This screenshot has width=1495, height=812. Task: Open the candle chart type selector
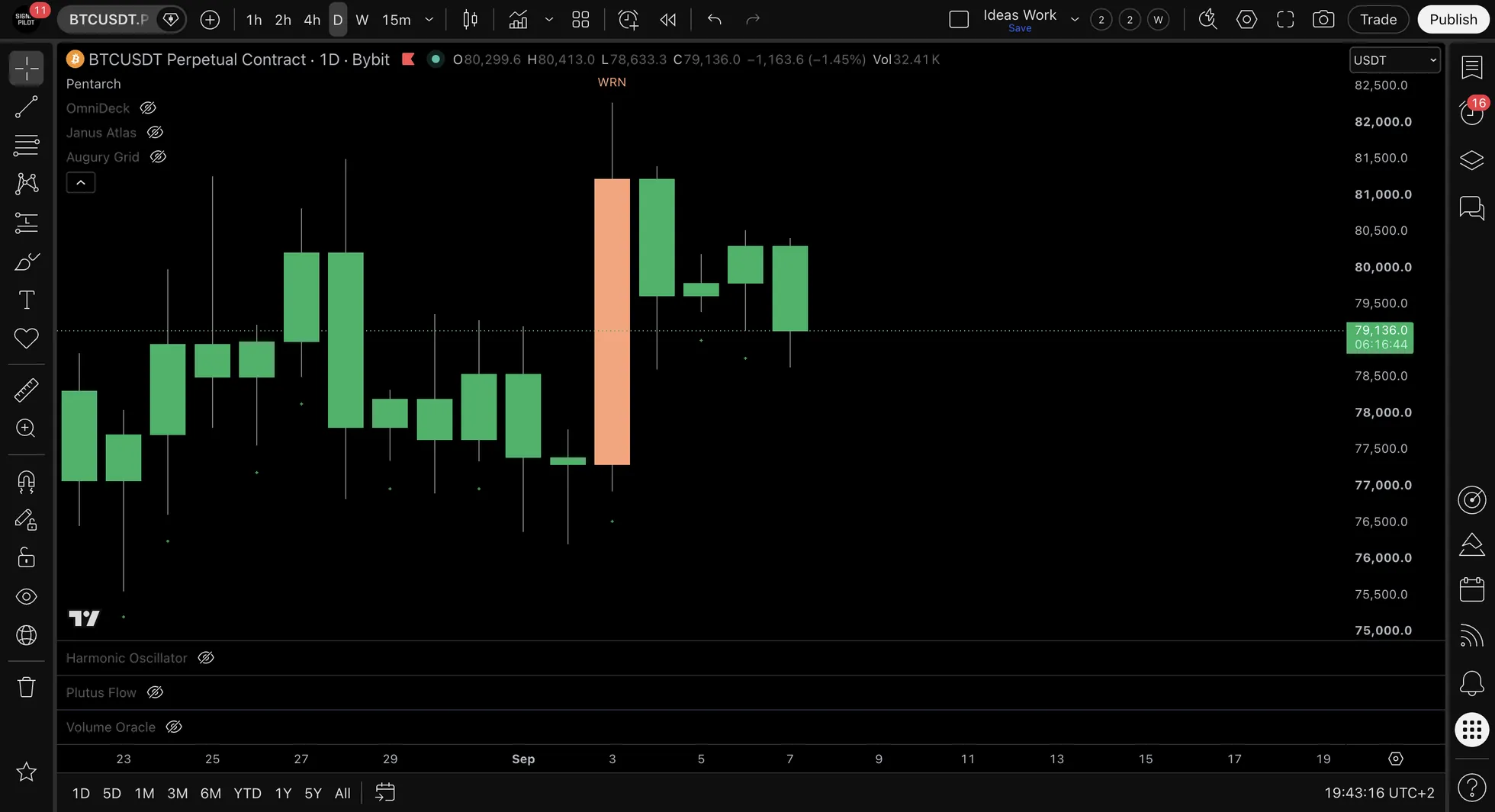(471, 20)
